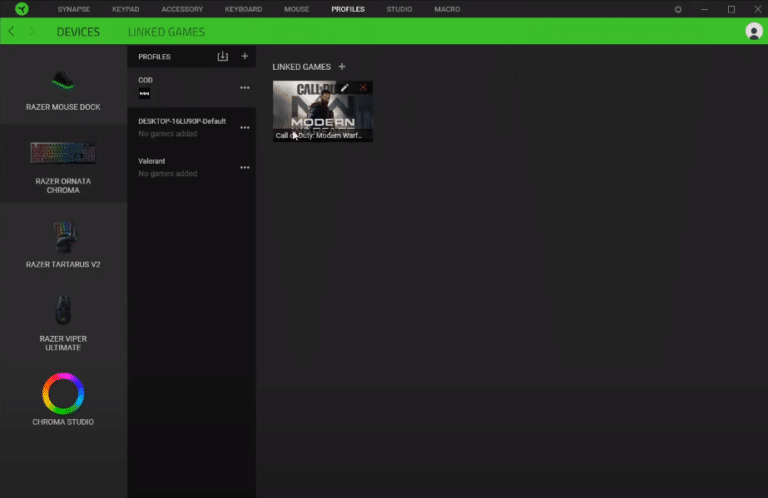Add a new profile with plus icon
Viewport: 768px width, 498px height.
pos(244,56)
